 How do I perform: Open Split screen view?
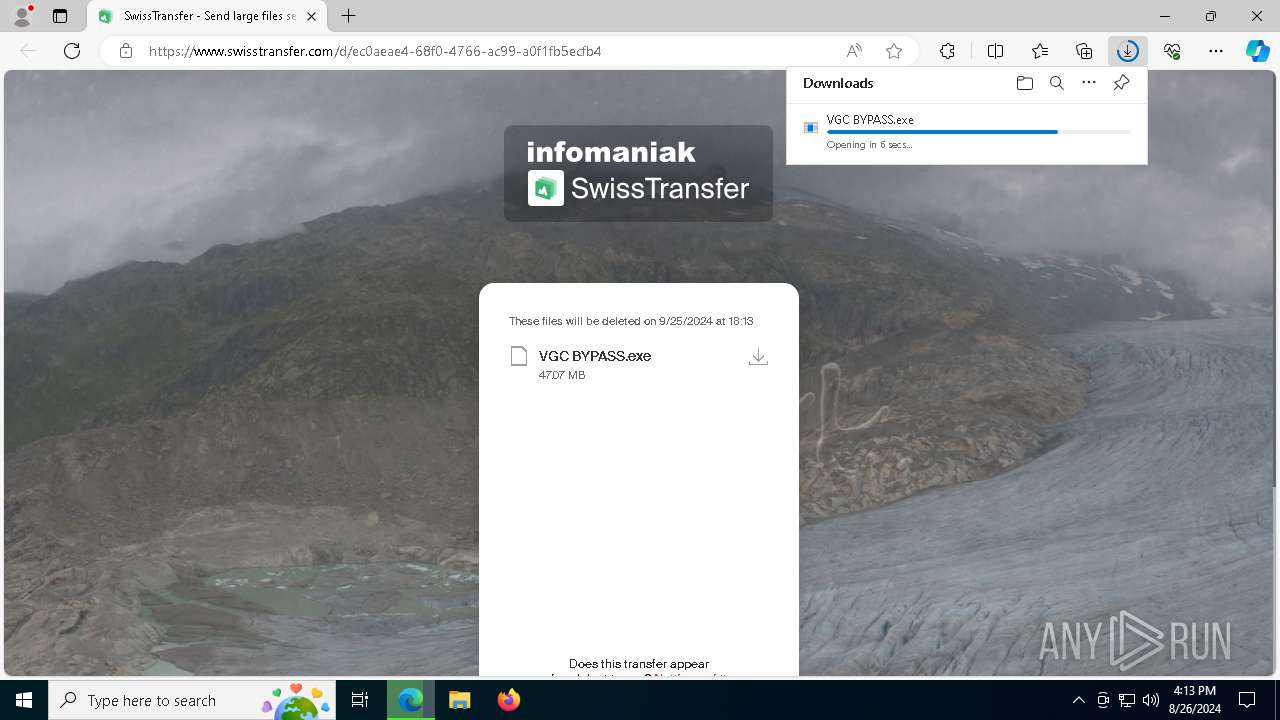(x=996, y=51)
